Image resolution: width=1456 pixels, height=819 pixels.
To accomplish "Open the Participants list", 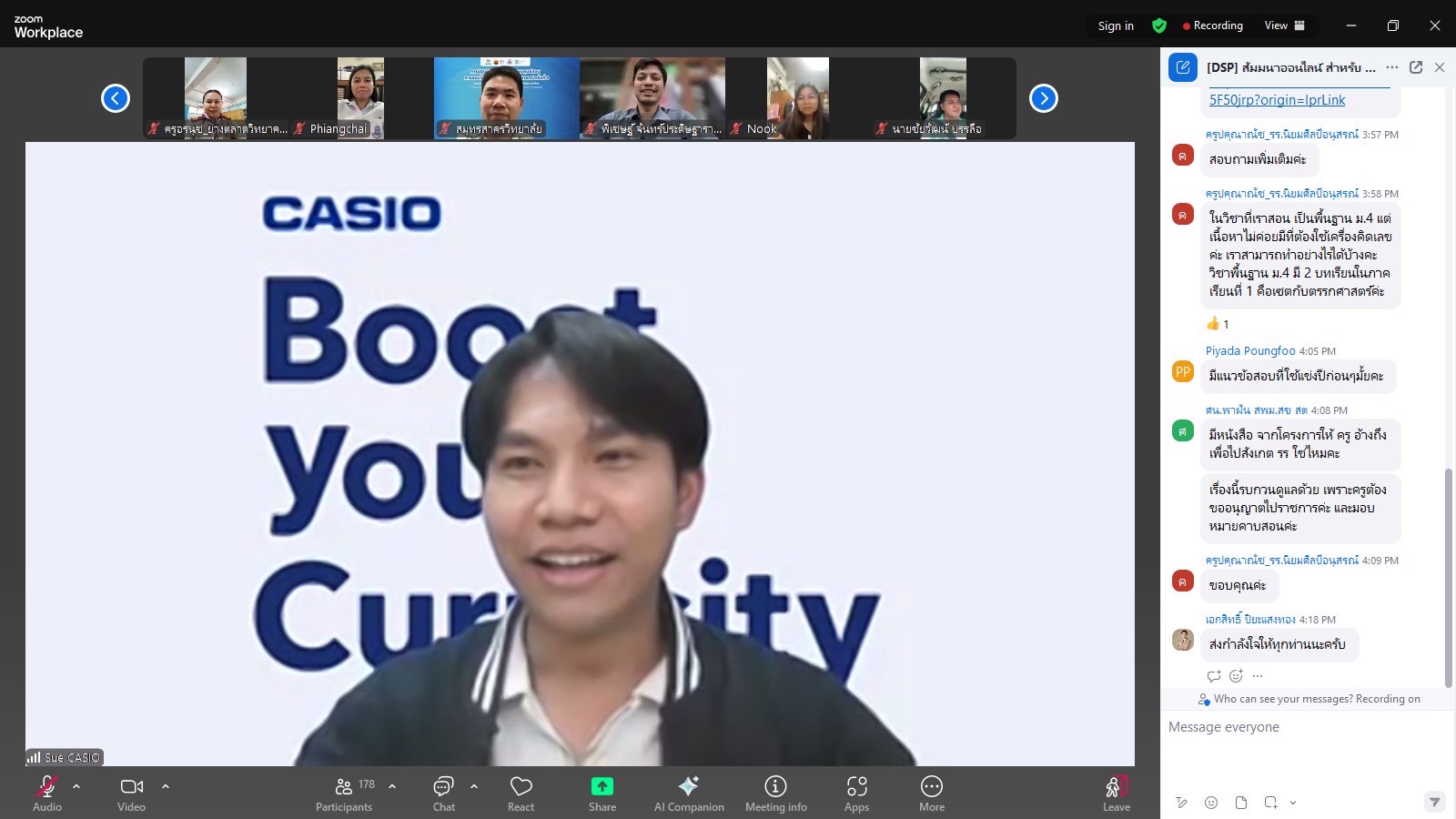I will pos(344,793).
